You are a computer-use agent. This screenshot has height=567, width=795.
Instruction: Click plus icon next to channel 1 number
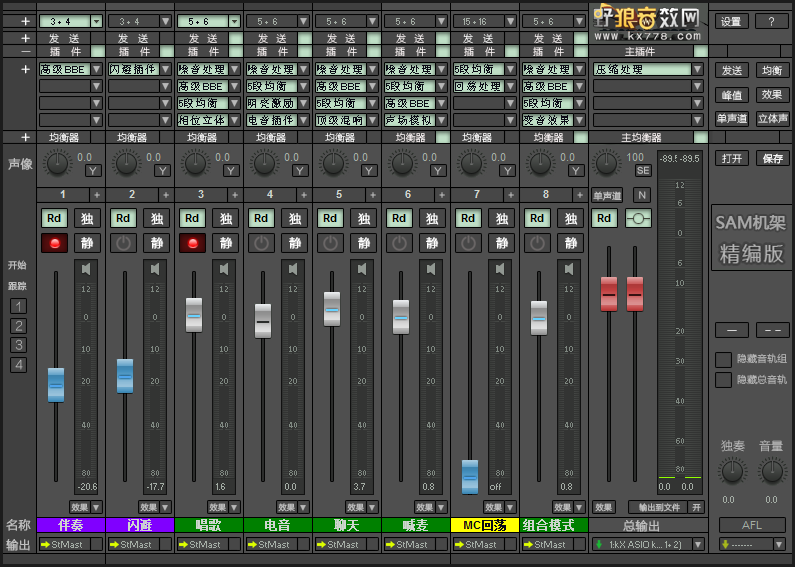tap(97, 195)
